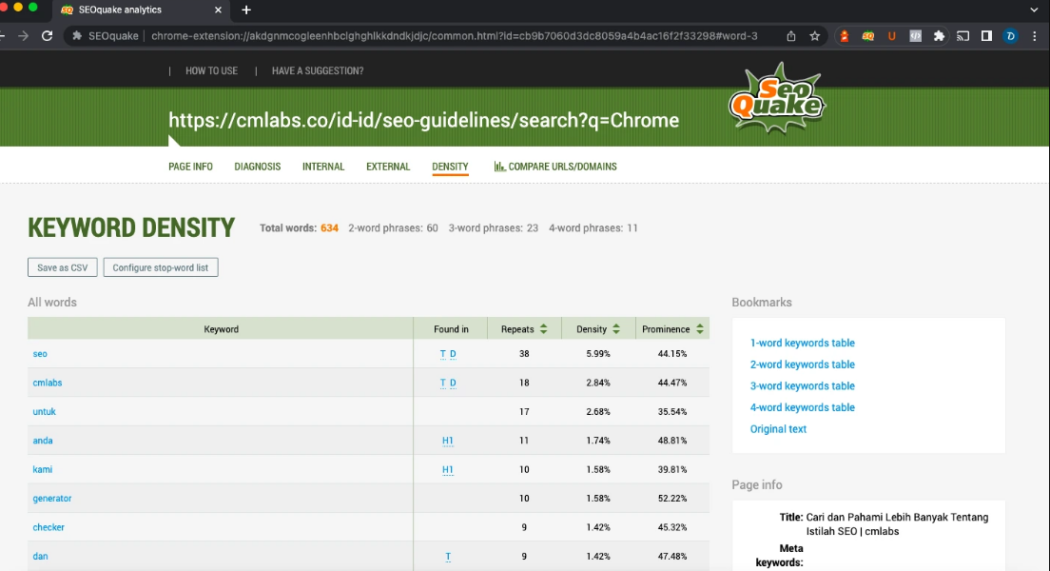The height and width of the screenshot is (571, 1050).
Task: Open HAVE A SUGGESTION? link
Action: tap(317, 71)
